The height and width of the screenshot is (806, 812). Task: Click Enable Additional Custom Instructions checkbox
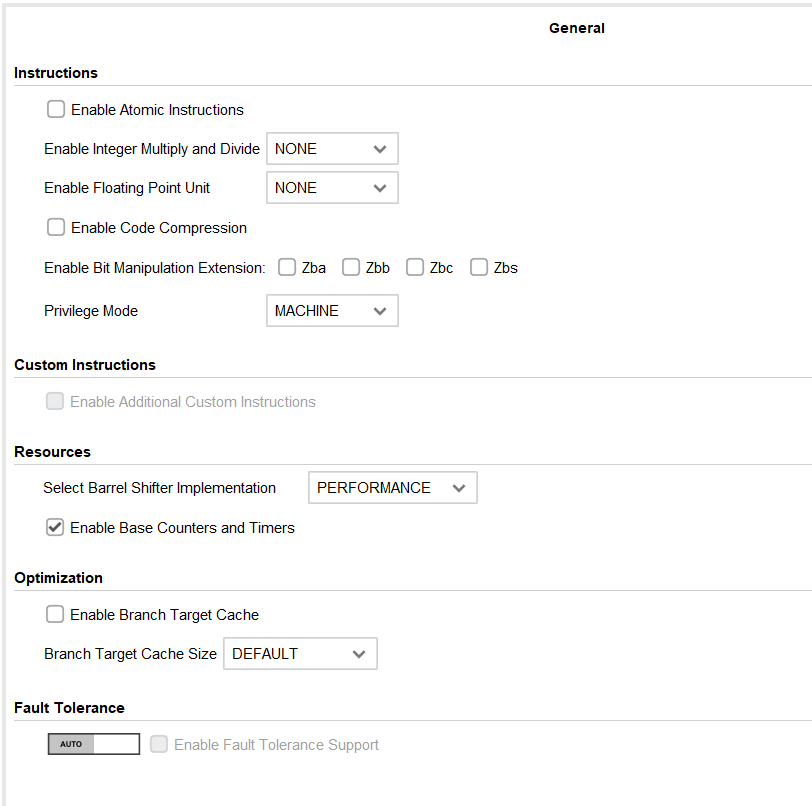pos(55,402)
